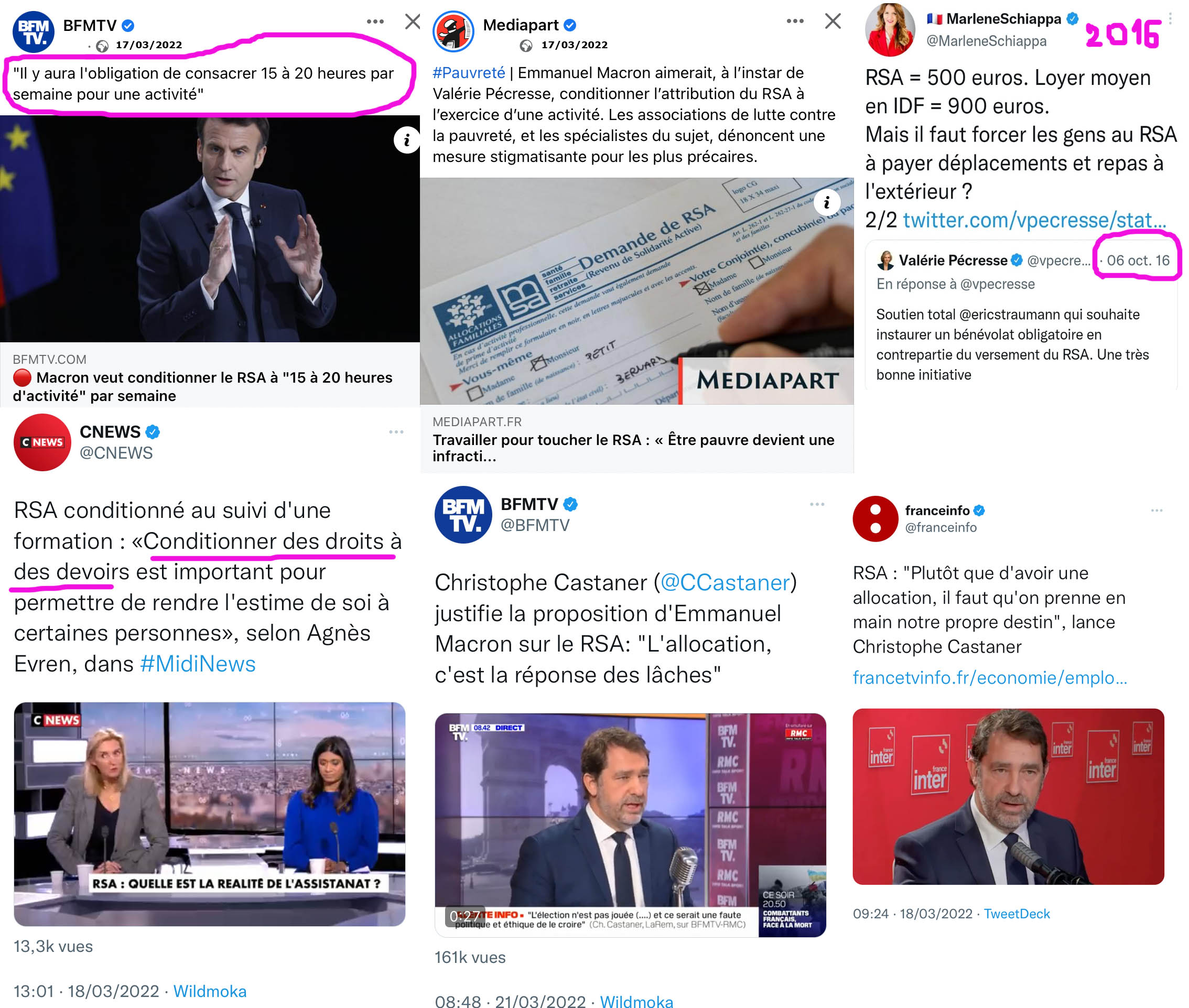Open the CNEWS red logo avatar
This screenshot has height=1008, width=1189.
(42, 442)
